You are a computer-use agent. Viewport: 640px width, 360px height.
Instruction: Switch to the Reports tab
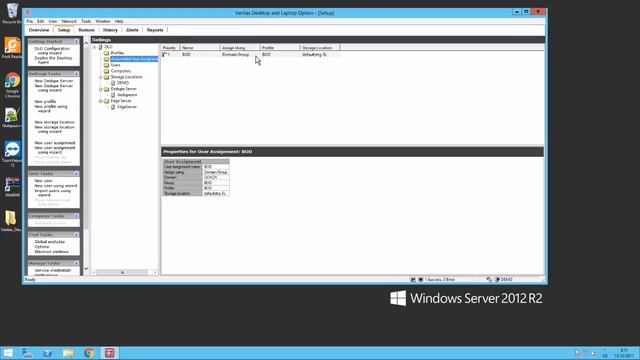155,30
